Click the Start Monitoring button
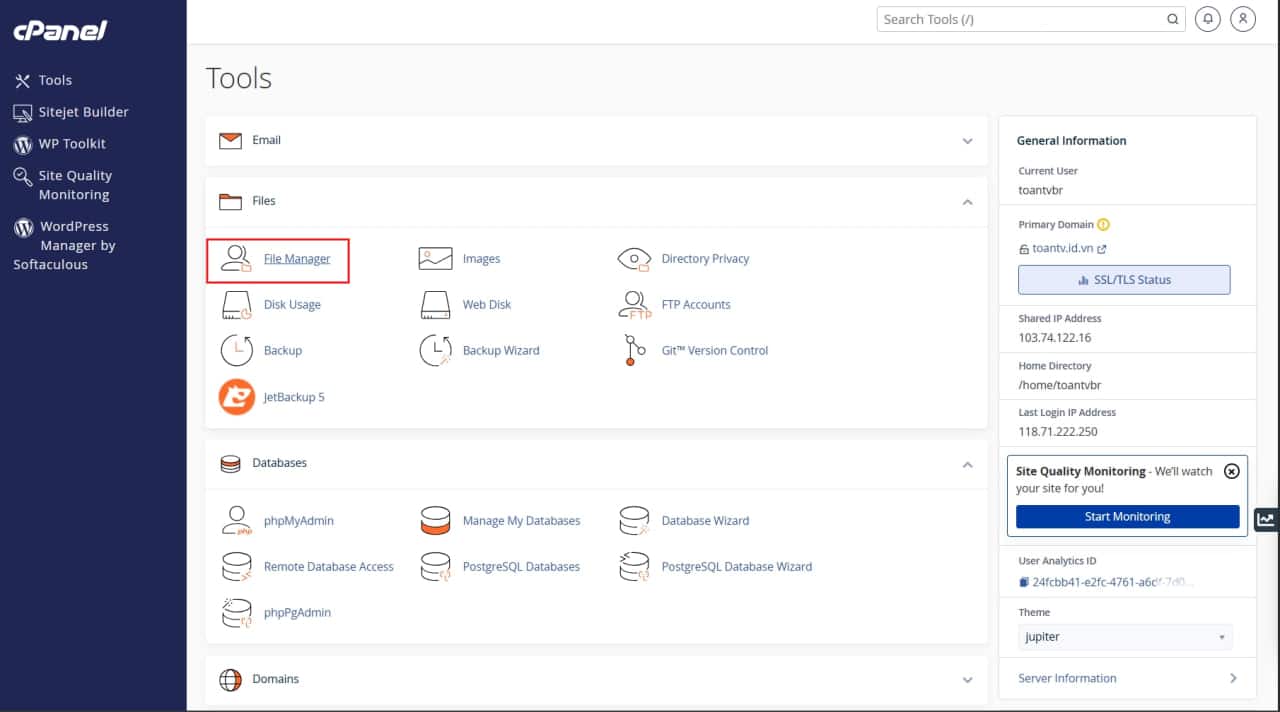The width and height of the screenshot is (1280, 712). (1127, 517)
